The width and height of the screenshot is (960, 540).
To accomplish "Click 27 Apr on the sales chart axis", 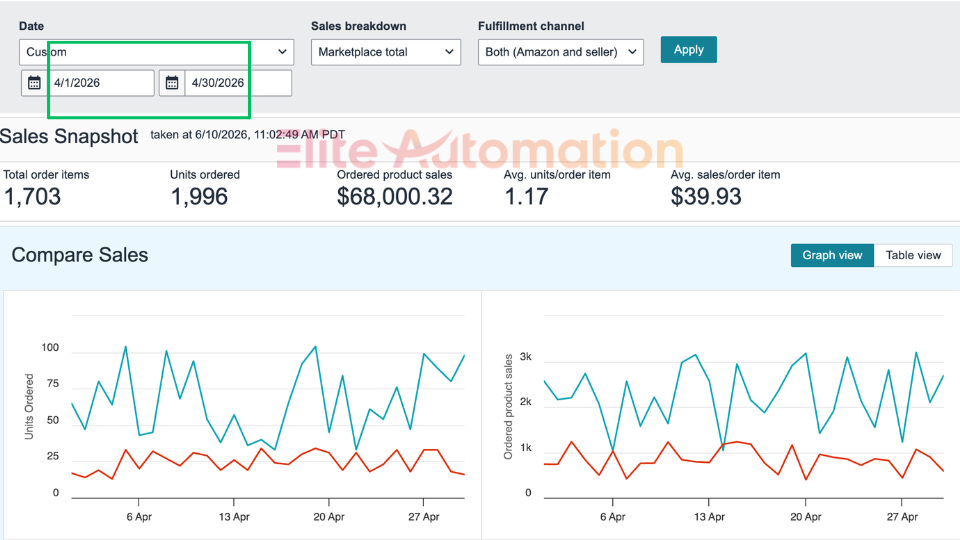I will [902, 517].
